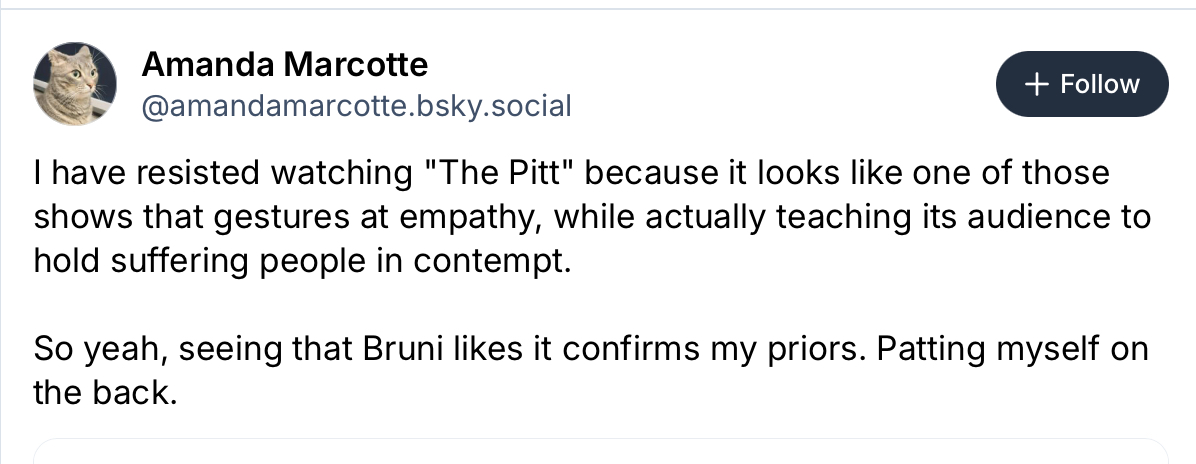Image resolution: width=1196 pixels, height=464 pixels.
Task: Click the words "the back." ending the post
Action: tap(105, 393)
